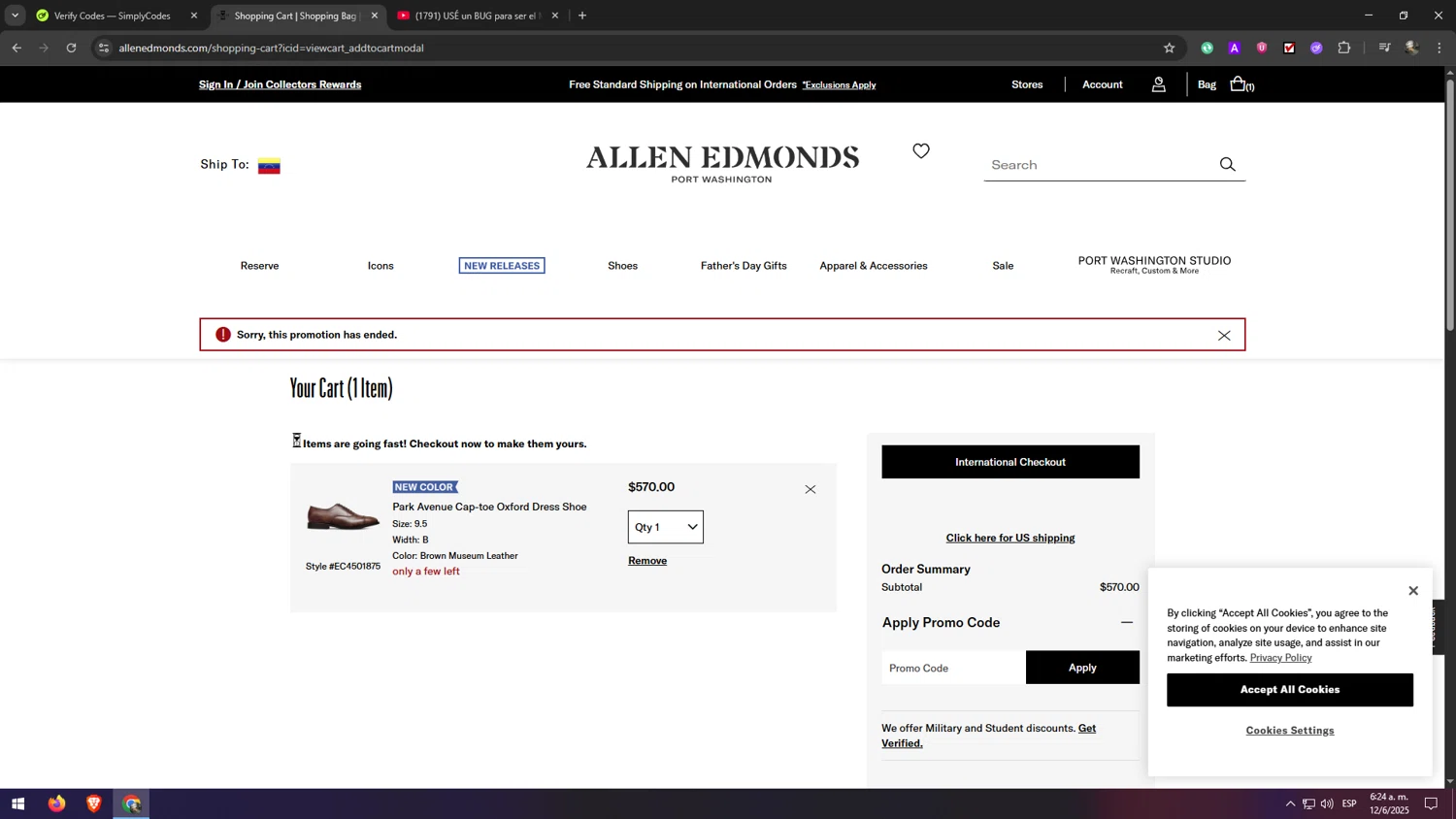Click the Allen Edmonds logo
This screenshot has width=1456, height=819.
722,163
